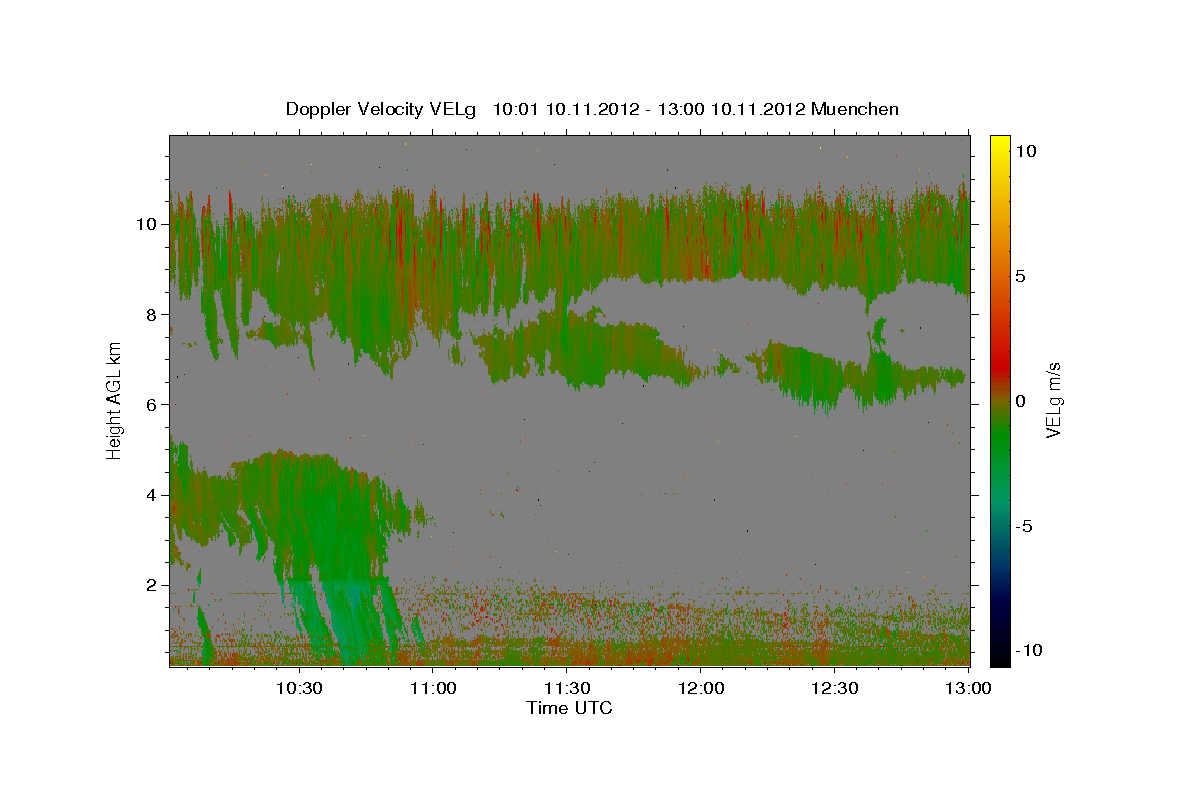Click the plot title 'Doppler Velocity VELg'
The width and height of the screenshot is (1200, 800).
pos(381,109)
